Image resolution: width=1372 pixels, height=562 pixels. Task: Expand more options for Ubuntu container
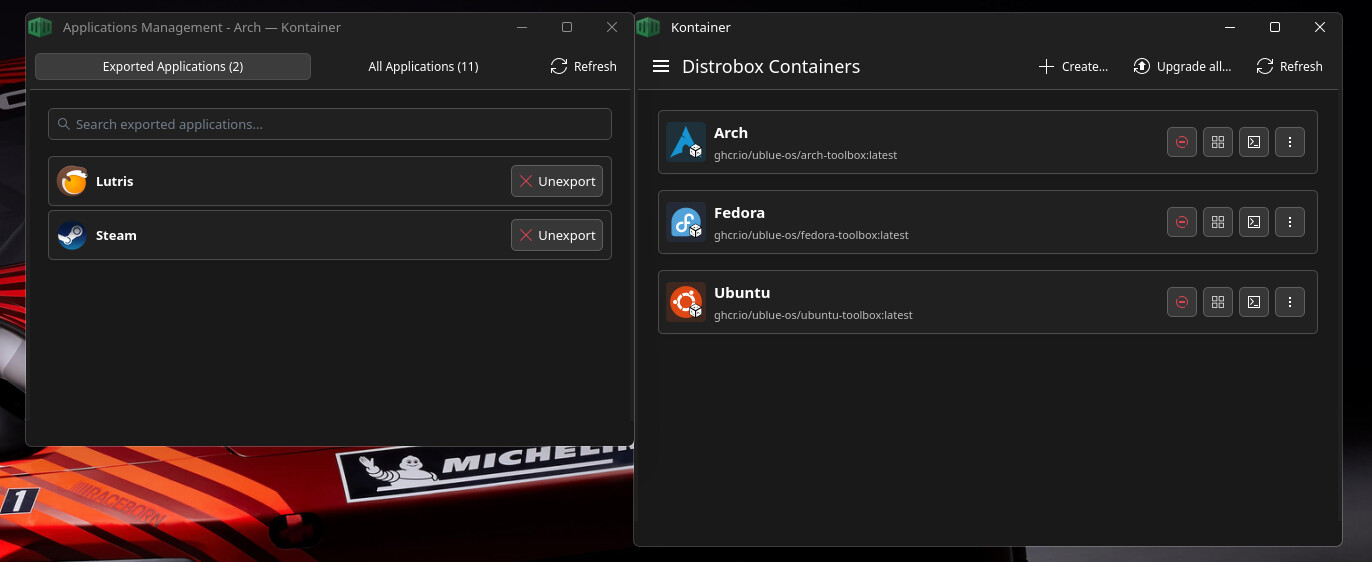[1290, 302]
